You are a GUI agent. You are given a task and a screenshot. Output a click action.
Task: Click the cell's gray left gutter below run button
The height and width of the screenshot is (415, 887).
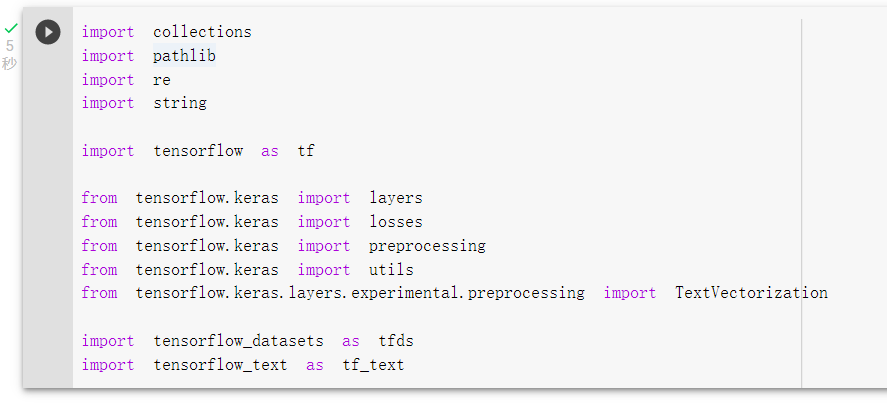48,215
